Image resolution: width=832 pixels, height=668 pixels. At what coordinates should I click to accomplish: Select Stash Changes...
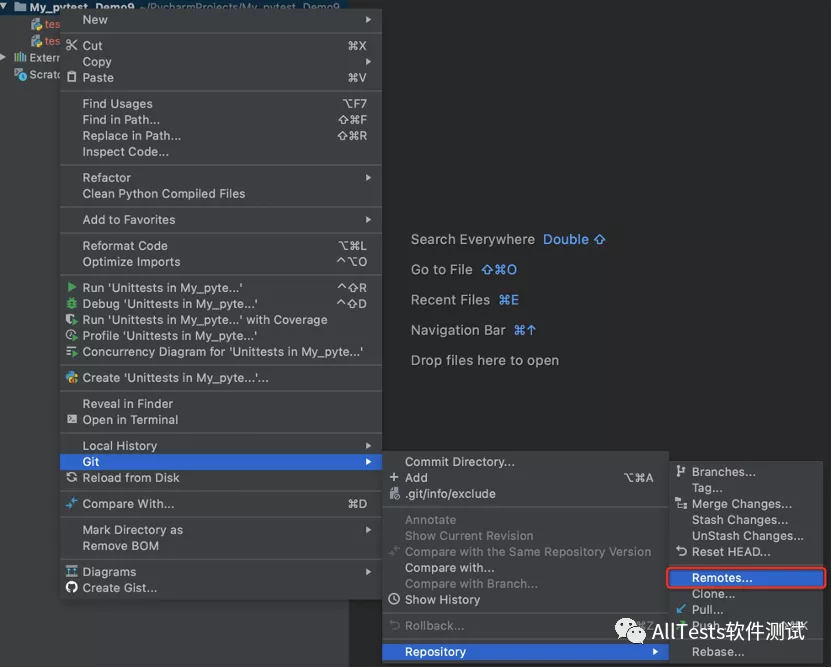click(746, 519)
